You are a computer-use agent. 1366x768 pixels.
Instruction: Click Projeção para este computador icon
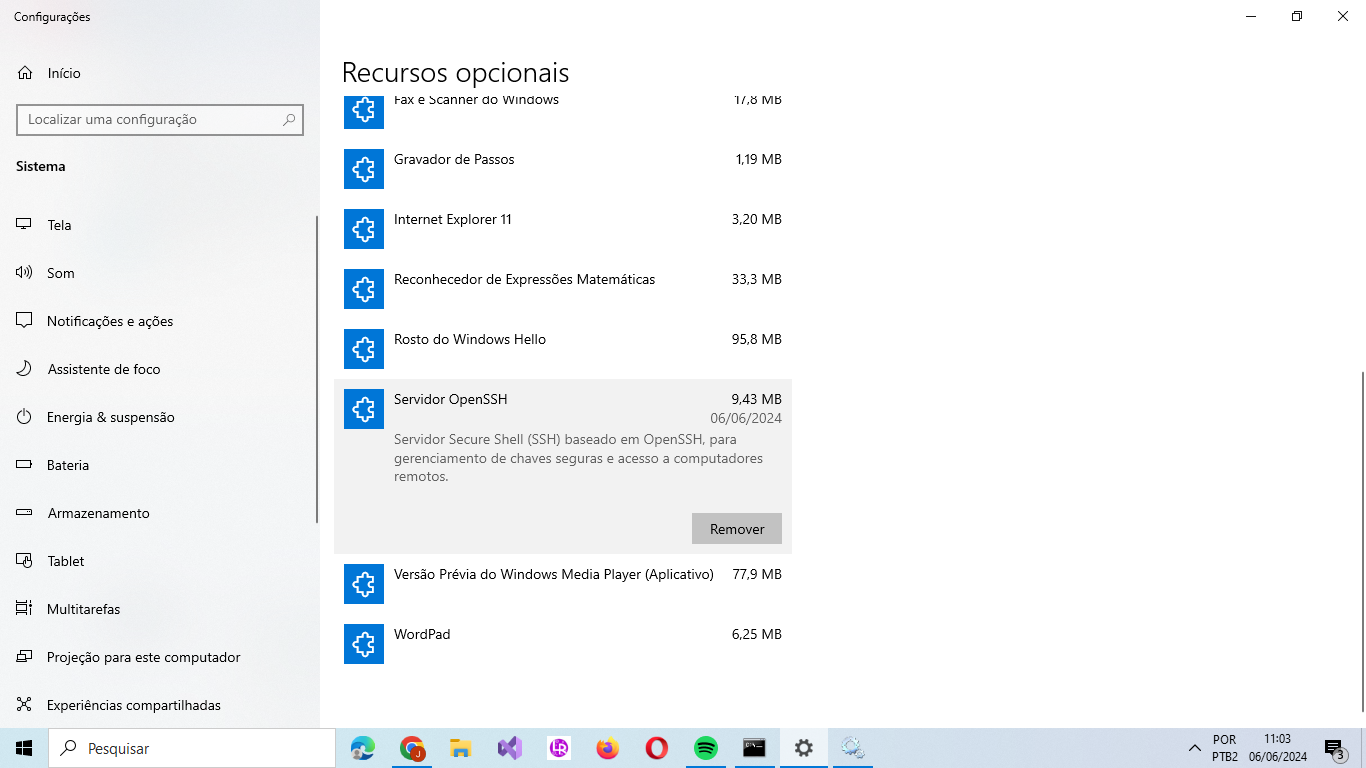coord(25,657)
